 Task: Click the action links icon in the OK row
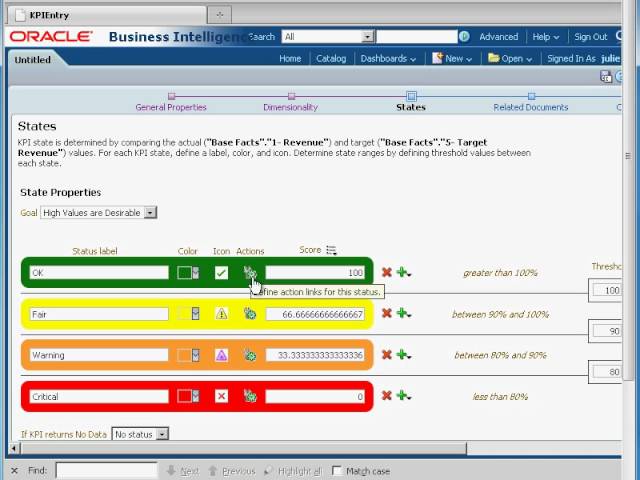pyautogui.click(x=250, y=272)
